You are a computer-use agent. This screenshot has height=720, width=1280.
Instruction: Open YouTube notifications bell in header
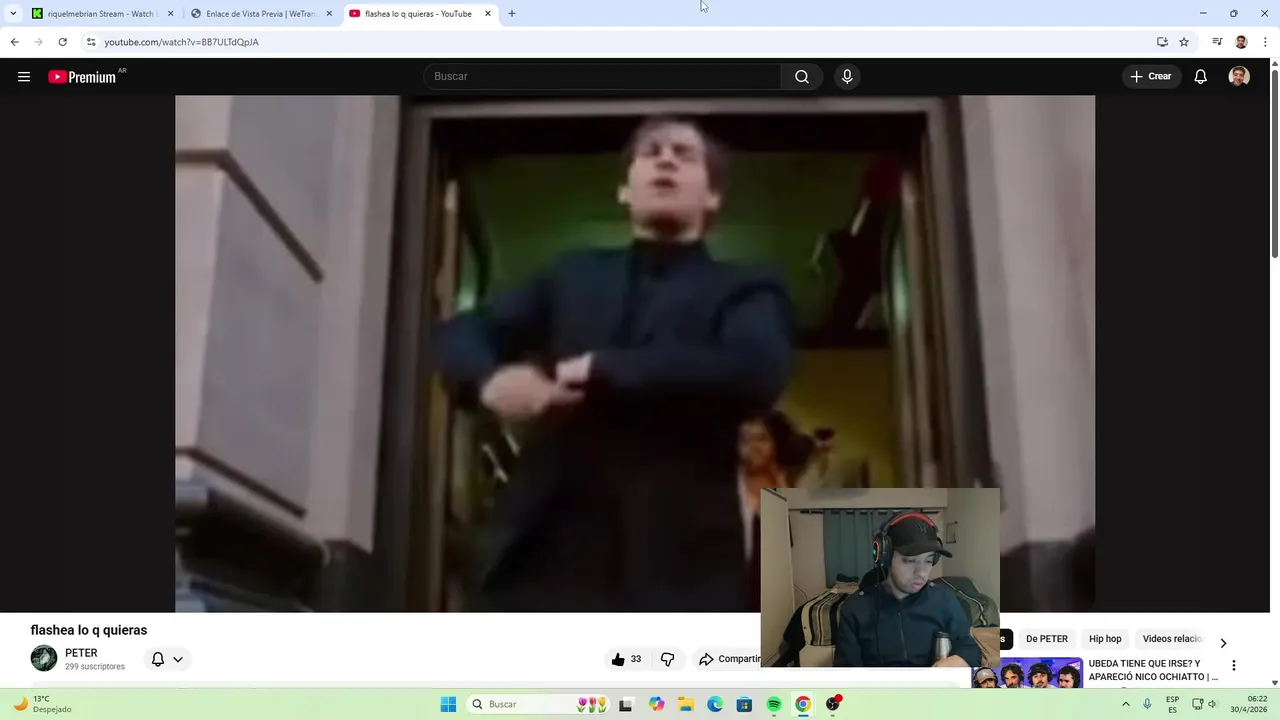coord(1201,77)
